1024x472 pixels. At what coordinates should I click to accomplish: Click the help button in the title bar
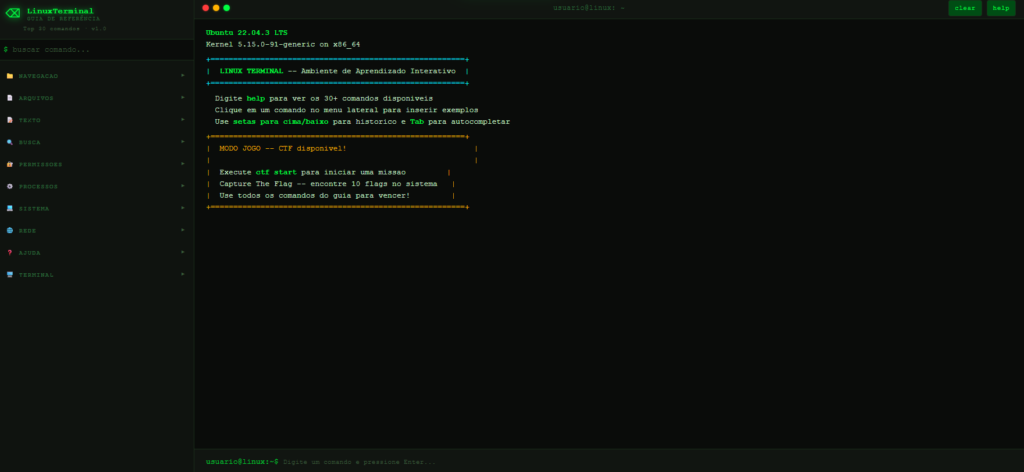click(1001, 8)
